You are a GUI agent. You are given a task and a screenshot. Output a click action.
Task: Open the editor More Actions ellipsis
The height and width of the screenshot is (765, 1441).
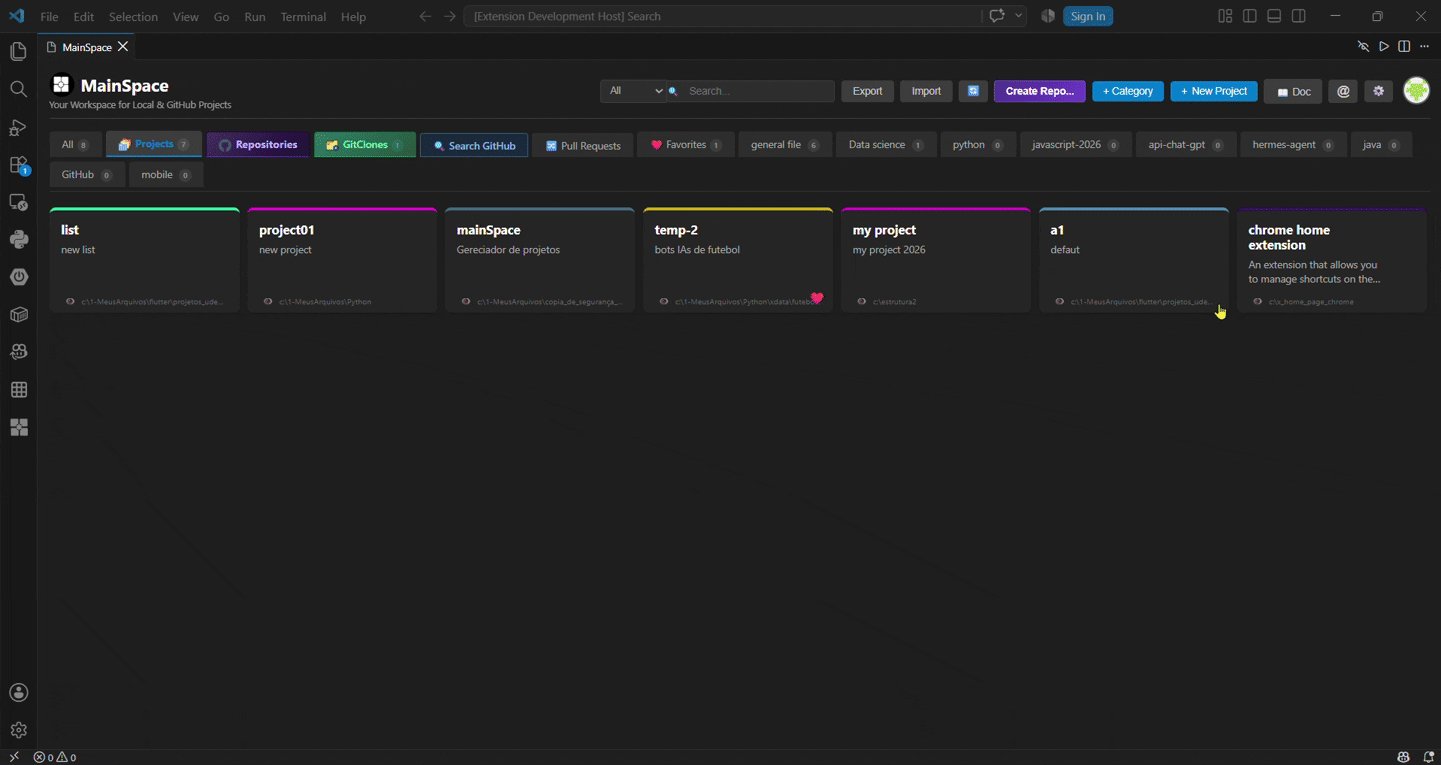[1425, 47]
